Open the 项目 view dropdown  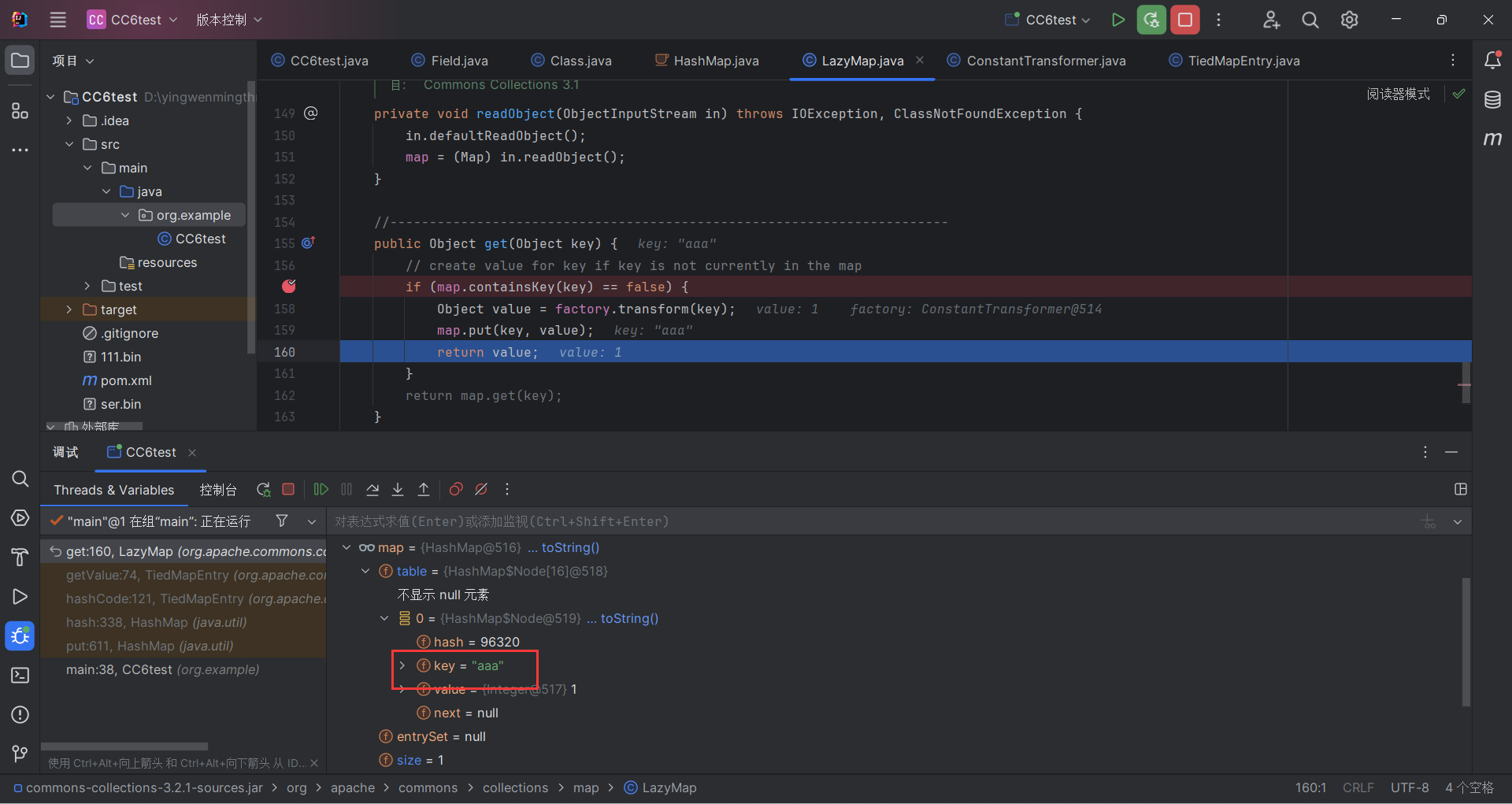pos(73,61)
